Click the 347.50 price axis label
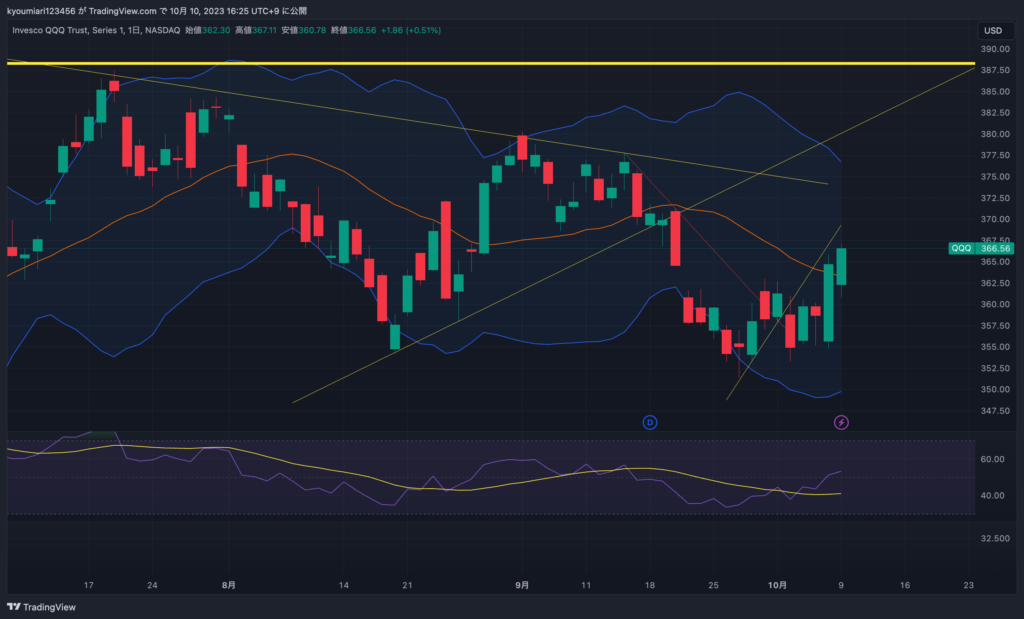This screenshot has width=1024, height=619. [x=995, y=411]
